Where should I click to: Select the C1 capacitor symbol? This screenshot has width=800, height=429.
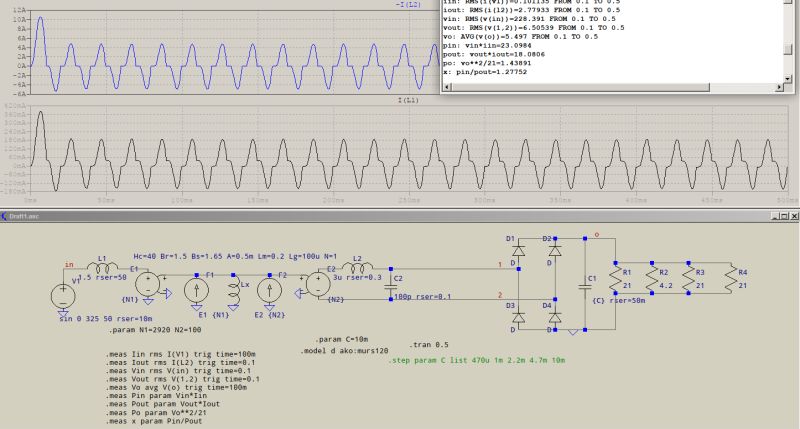[585, 286]
